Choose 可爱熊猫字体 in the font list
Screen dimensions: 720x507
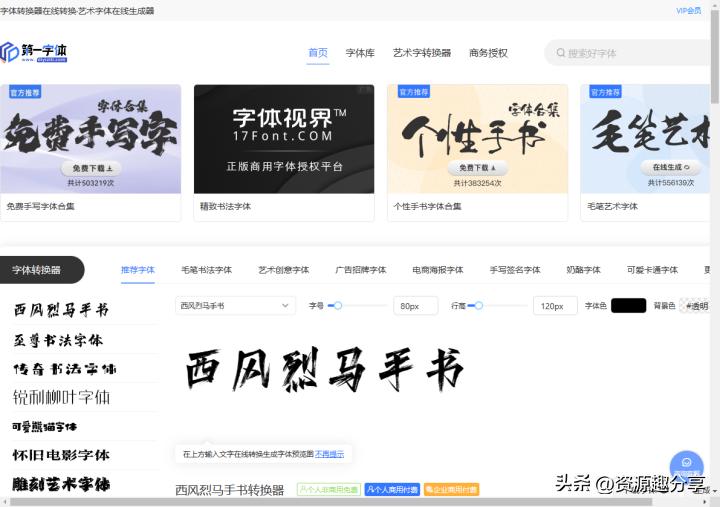pyautogui.click(x=45, y=427)
